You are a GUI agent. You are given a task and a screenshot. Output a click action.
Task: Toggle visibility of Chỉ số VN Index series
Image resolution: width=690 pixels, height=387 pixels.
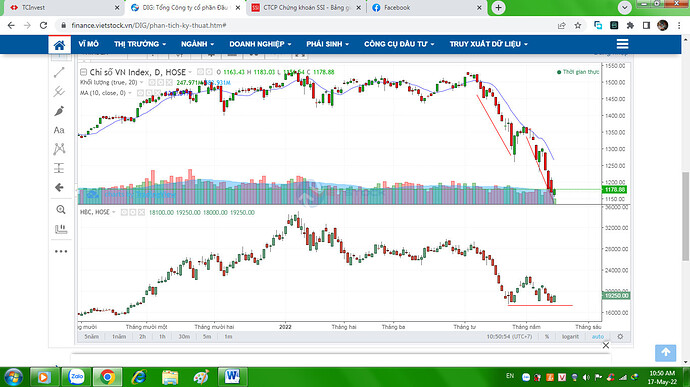201,72
